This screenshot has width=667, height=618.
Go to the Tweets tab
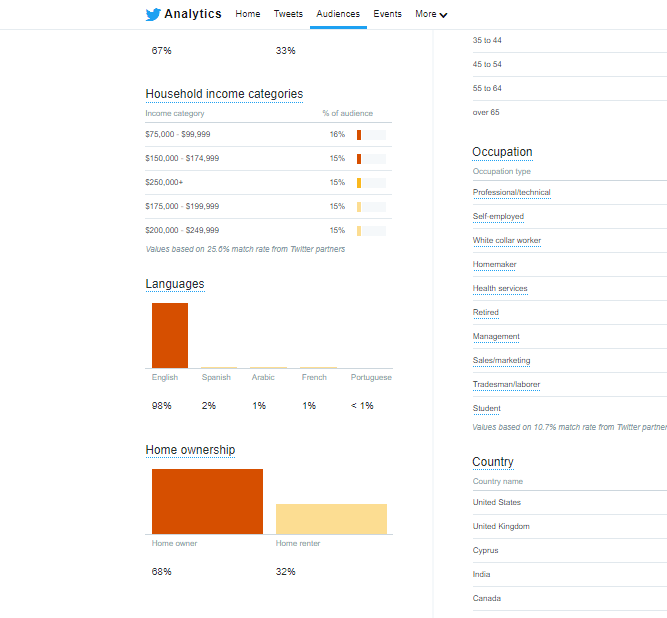288,14
